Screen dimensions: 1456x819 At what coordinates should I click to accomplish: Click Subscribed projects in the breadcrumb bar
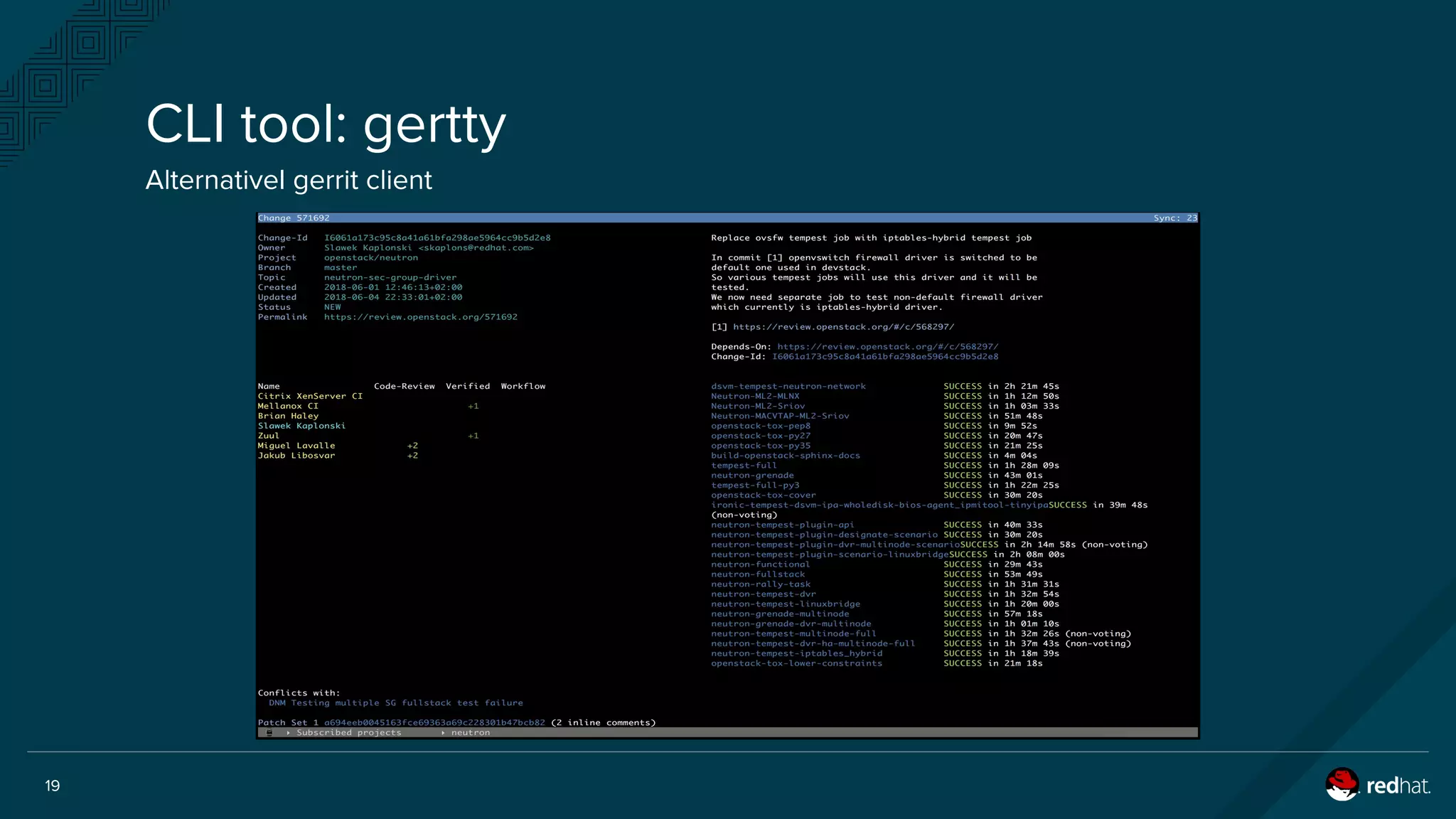pyautogui.click(x=349, y=733)
